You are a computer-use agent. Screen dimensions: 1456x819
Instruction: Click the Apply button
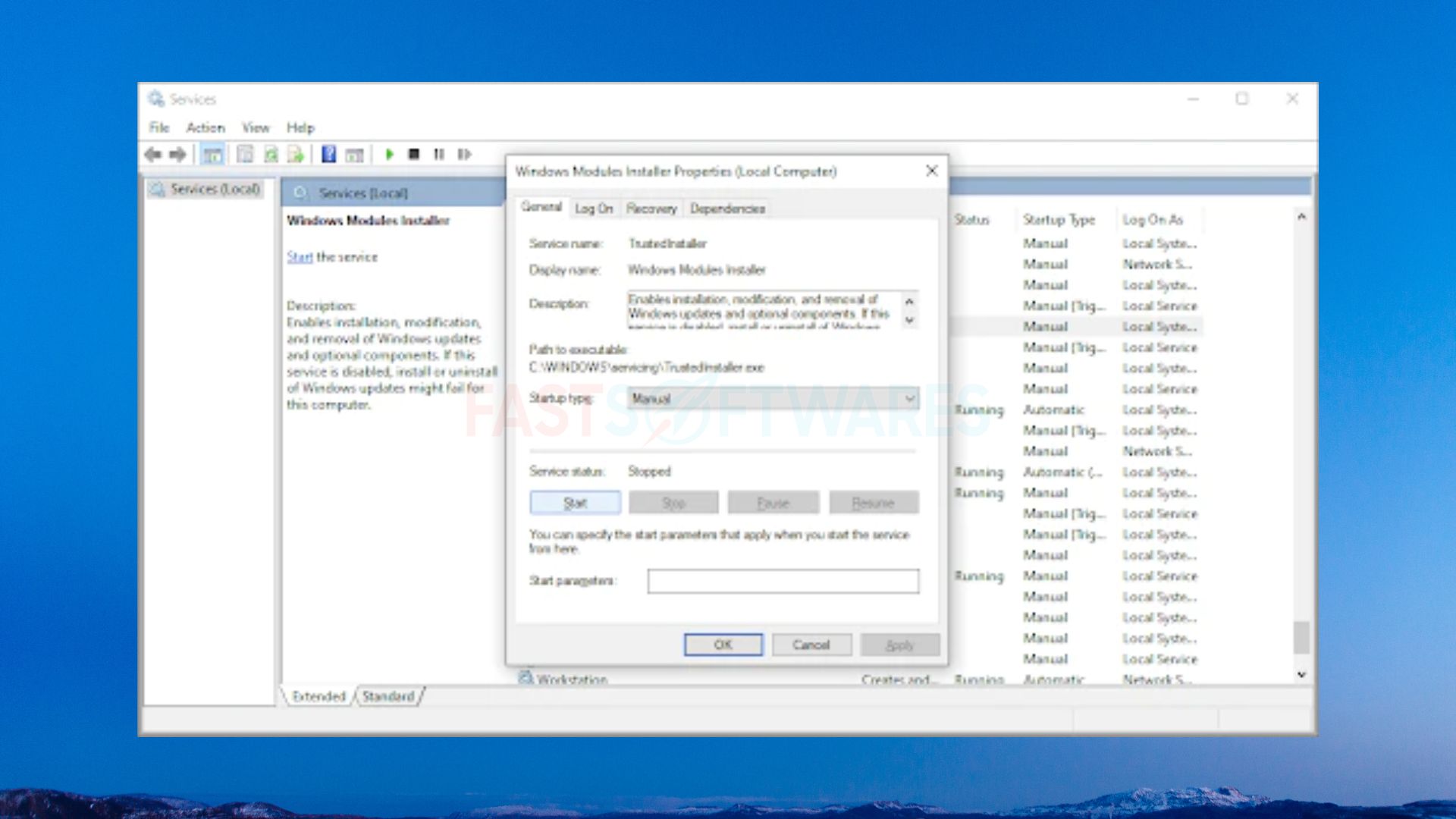click(x=900, y=645)
